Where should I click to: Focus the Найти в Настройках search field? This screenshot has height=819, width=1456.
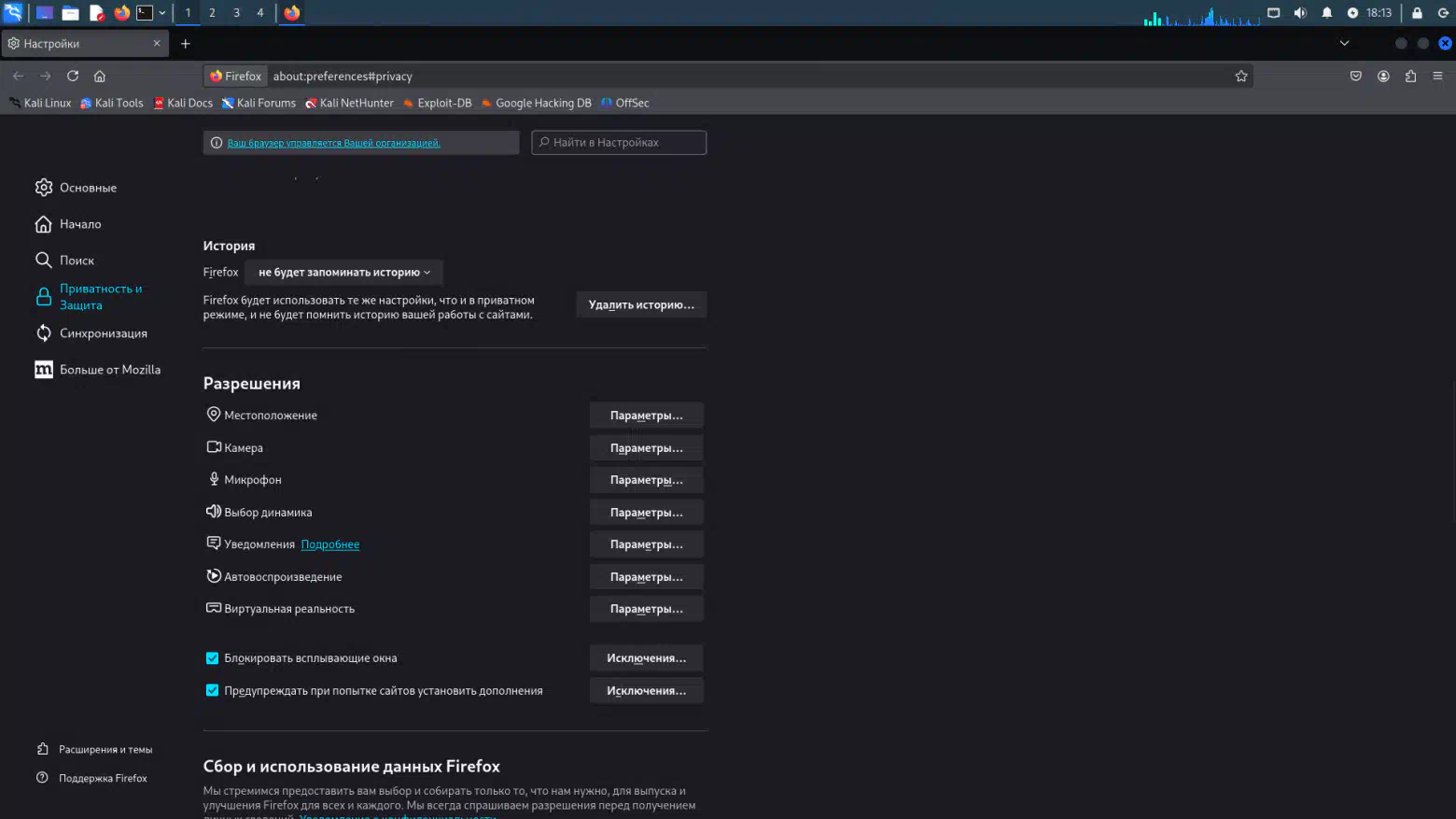(x=619, y=142)
